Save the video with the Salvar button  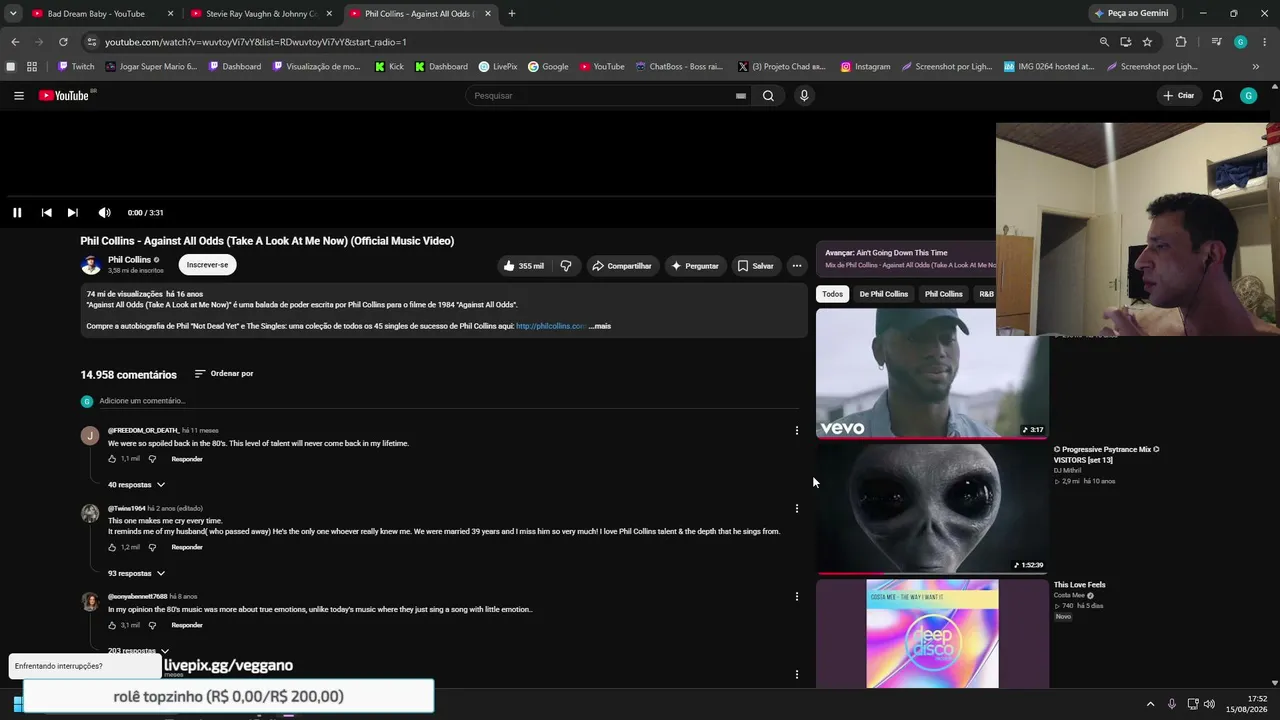click(x=756, y=266)
